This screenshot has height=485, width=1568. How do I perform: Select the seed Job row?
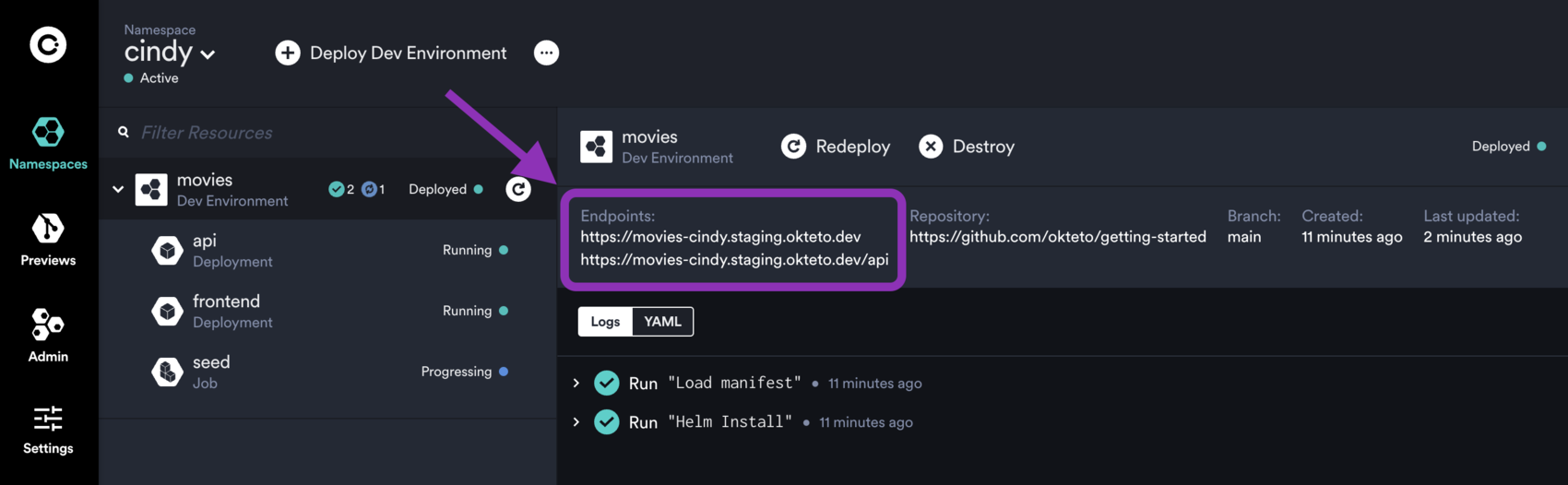point(327,372)
